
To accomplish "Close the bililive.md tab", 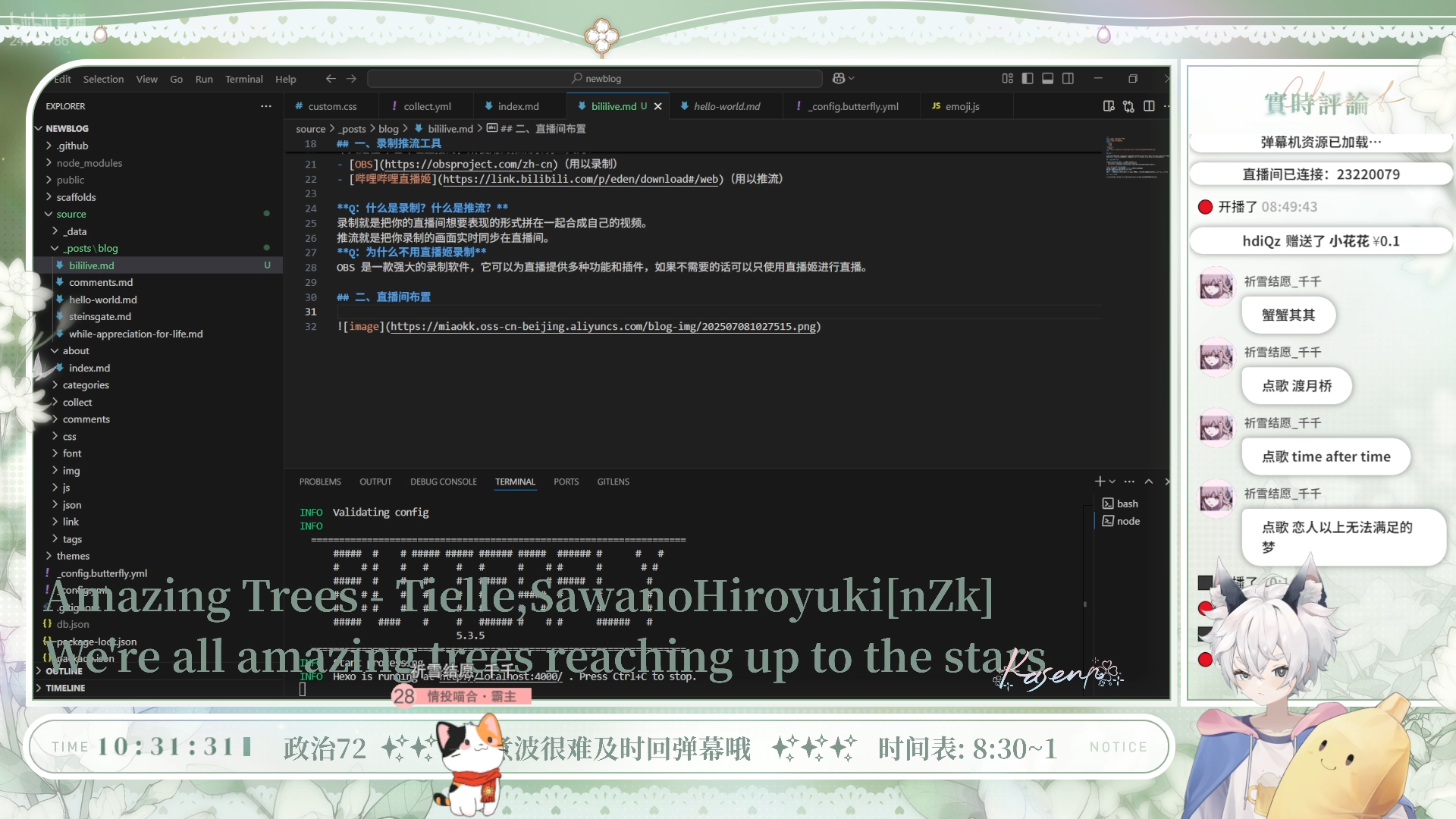I will click(x=658, y=106).
